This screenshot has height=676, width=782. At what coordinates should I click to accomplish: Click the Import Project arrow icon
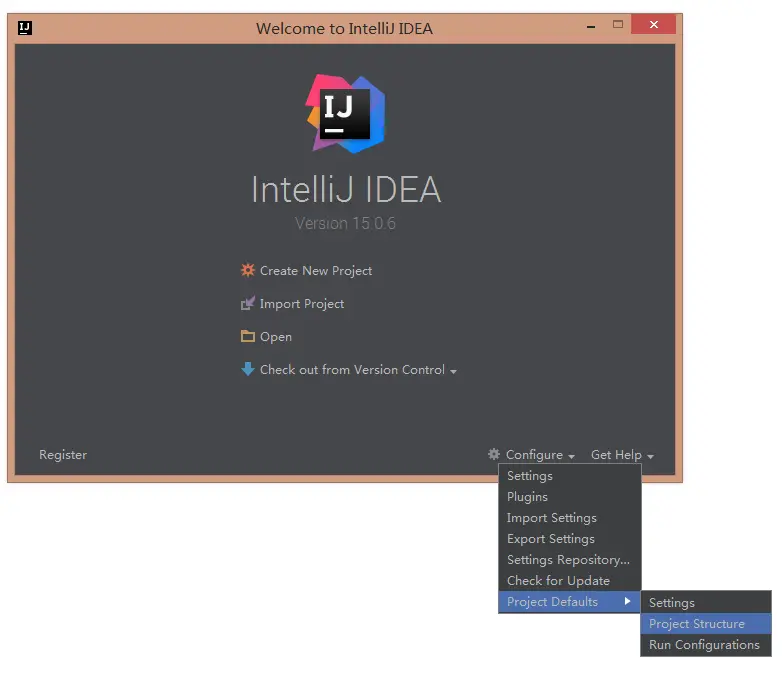click(x=247, y=303)
